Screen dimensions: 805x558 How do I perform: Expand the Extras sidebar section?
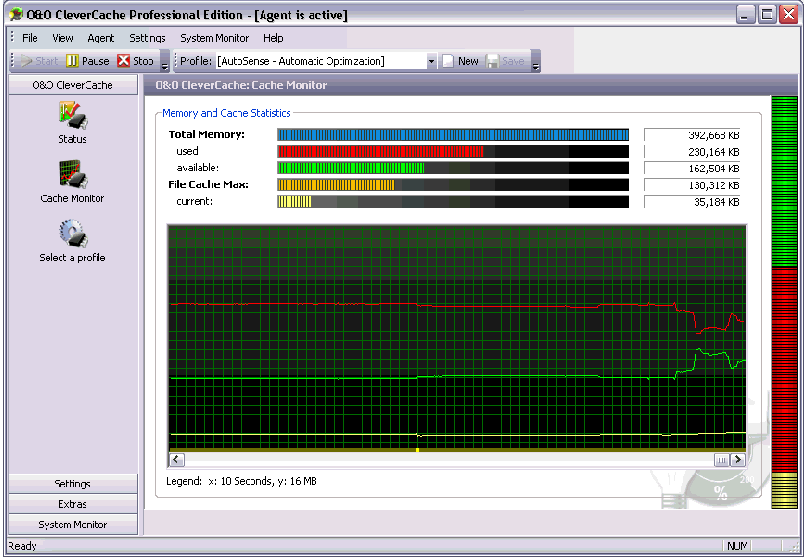tap(73, 504)
